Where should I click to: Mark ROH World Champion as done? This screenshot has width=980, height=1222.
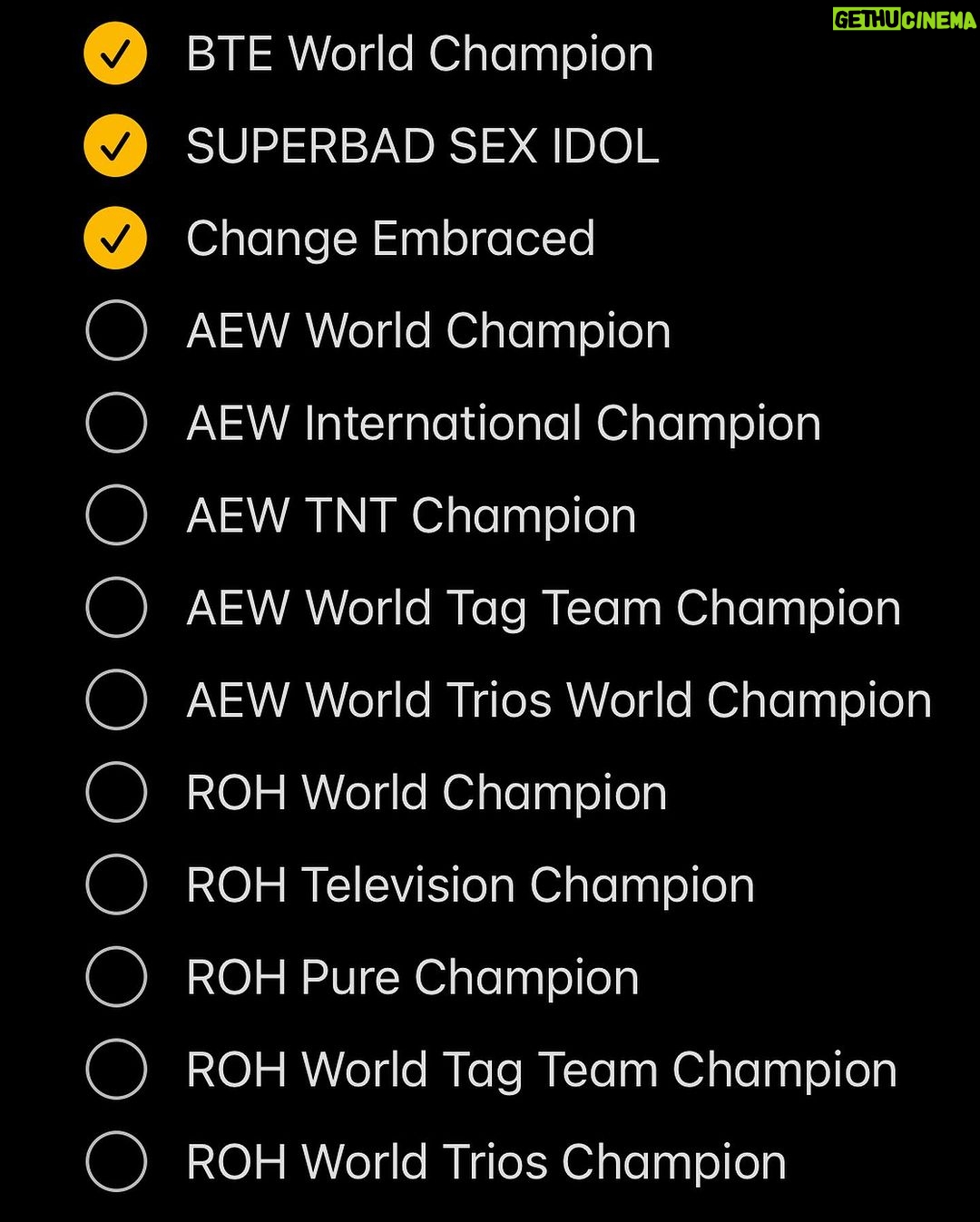pyautogui.click(x=116, y=793)
